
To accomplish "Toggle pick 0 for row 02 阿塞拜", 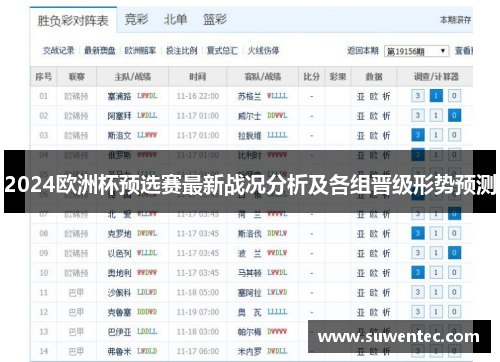I will click(454, 116).
